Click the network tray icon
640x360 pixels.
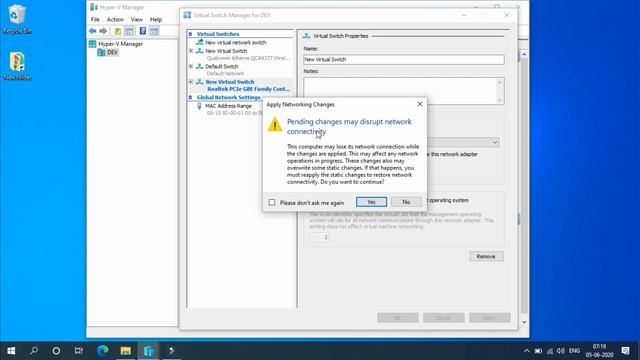(x=550, y=351)
